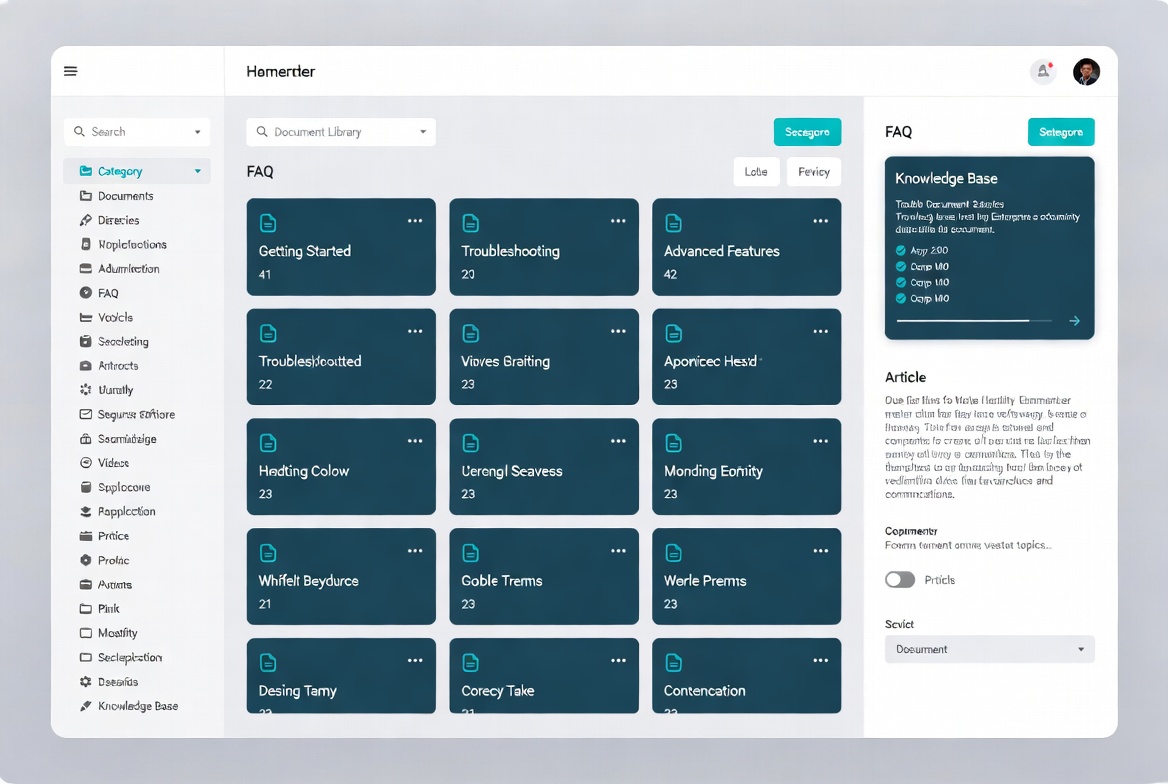The image size is (1168, 784).
Task: Click the arrow icon in Knowledge Base card
Action: click(1075, 321)
